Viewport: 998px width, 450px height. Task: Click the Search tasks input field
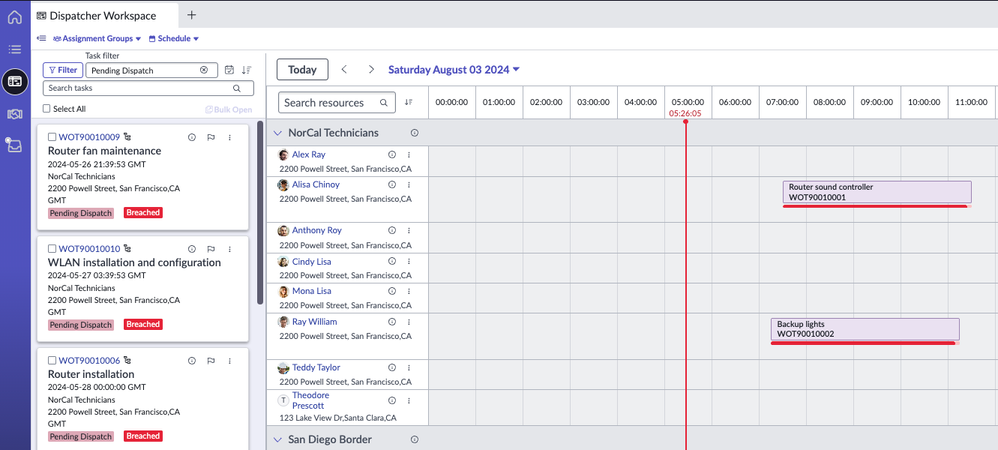tap(148, 88)
